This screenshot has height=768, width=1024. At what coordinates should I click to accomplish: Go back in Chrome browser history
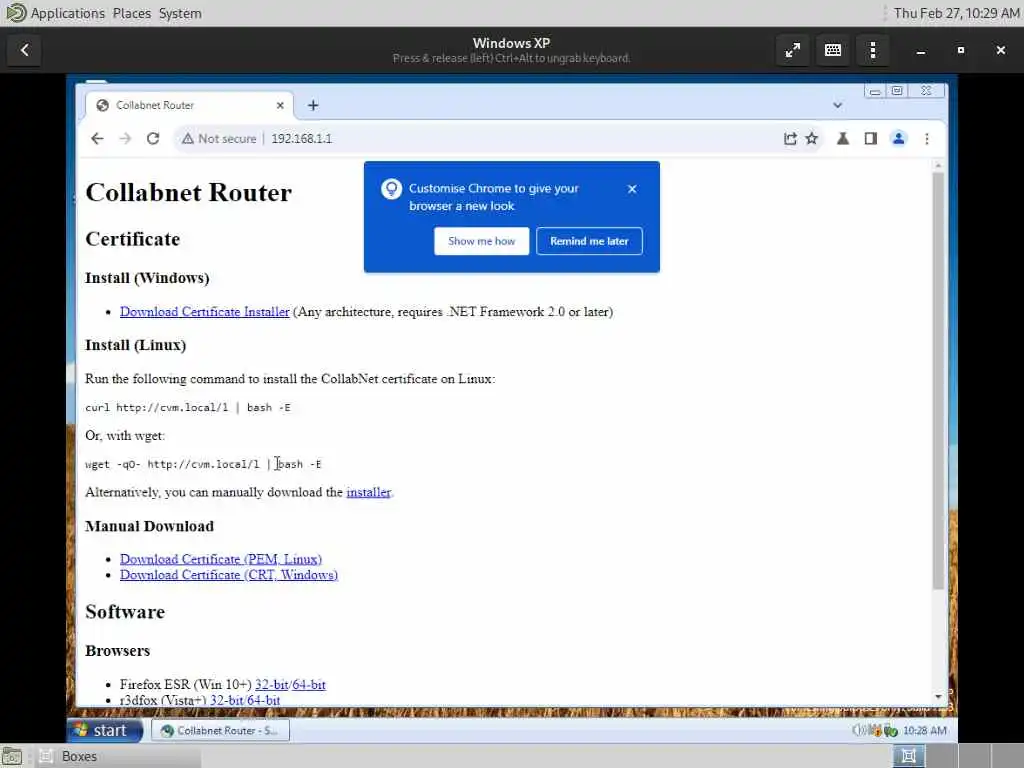[x=97, y=138]
